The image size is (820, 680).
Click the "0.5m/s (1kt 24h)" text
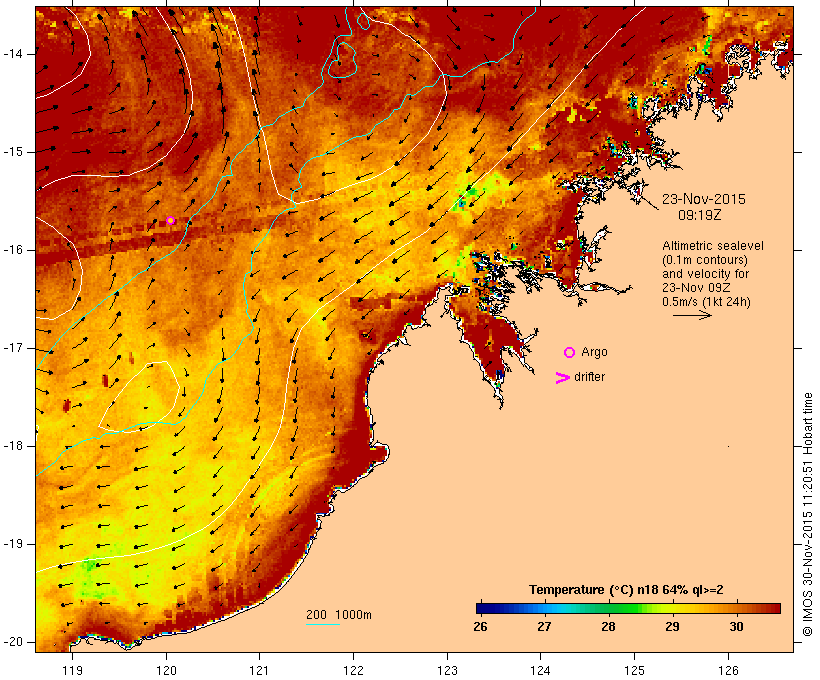(706, 302)
